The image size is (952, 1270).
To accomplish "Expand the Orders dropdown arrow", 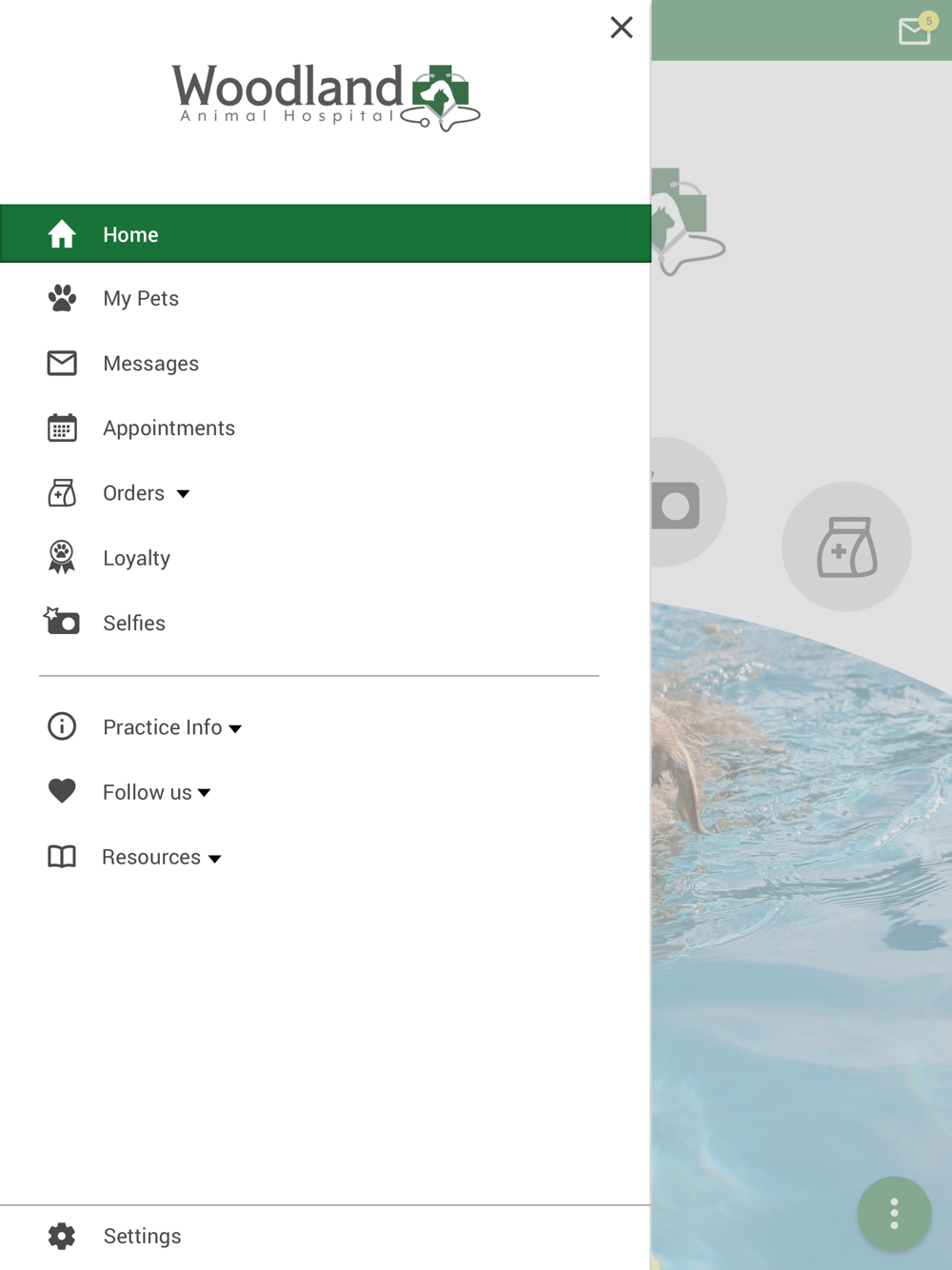I will pyautogui.click(x=183, y=494).
